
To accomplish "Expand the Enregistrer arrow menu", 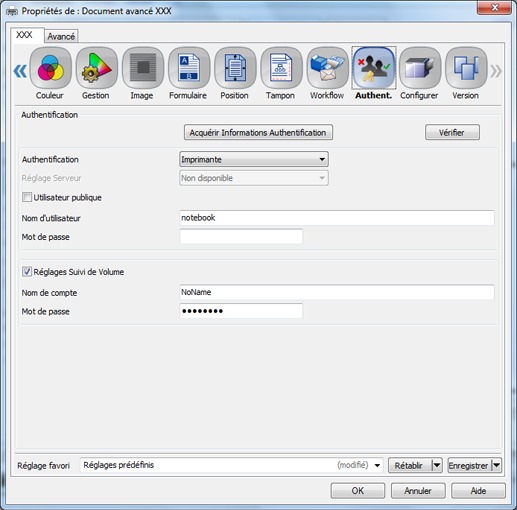I will (x=496, y=465).
